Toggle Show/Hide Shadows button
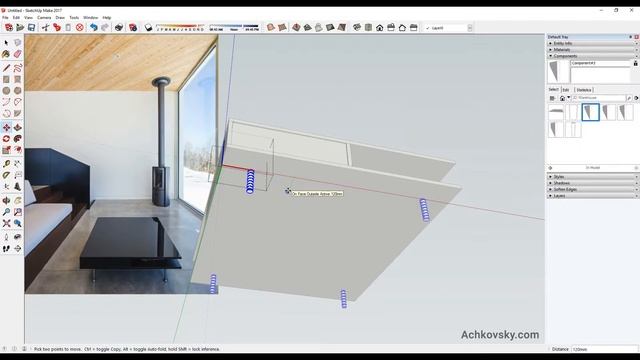This screenshot has width=640, height=360. (149, 28)
